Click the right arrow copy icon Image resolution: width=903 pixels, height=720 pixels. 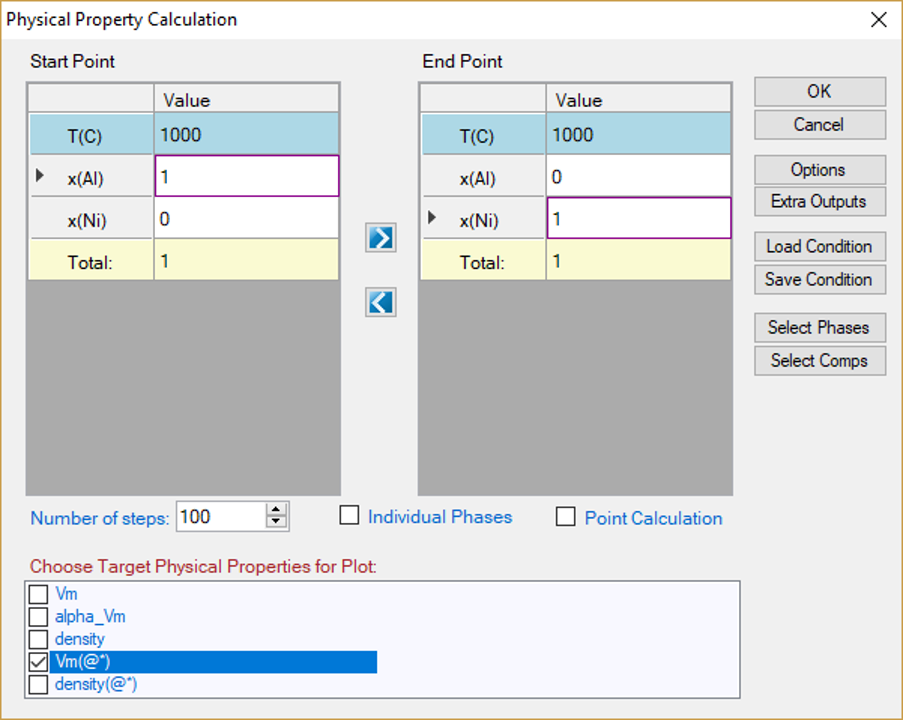point(380,238)
